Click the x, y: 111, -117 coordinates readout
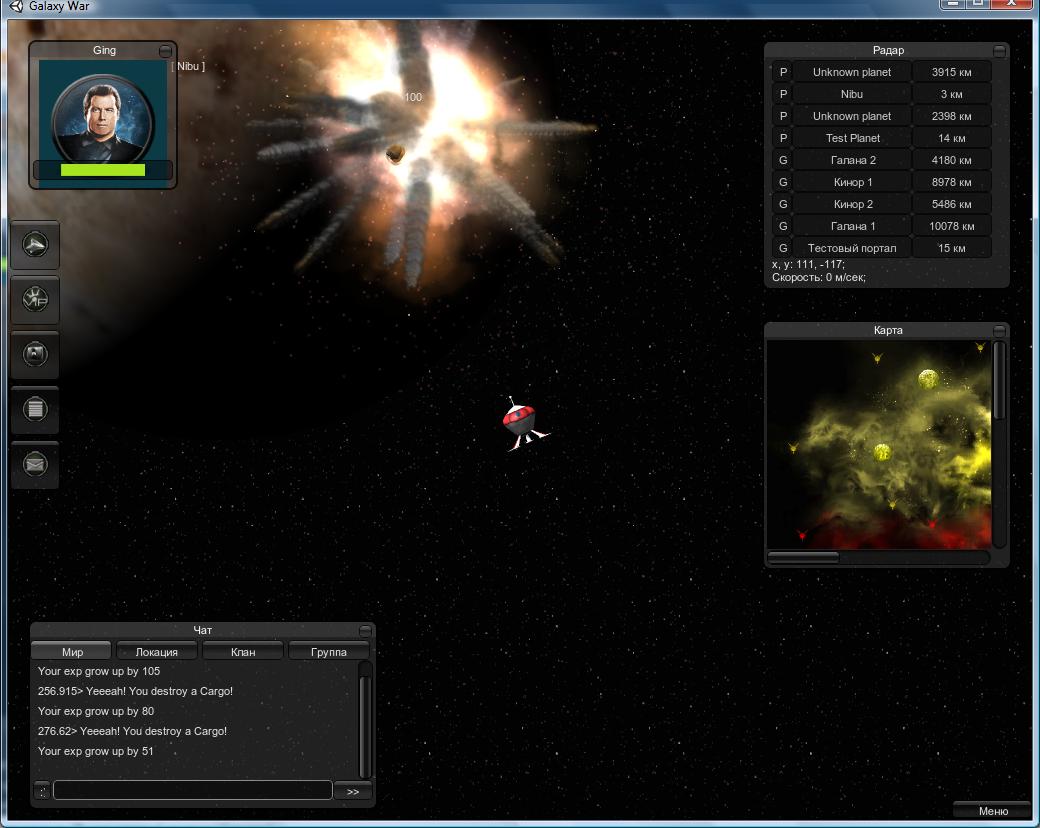This screenshot has width=1040, height=828. pyautogui.click(x=808, y=264)
